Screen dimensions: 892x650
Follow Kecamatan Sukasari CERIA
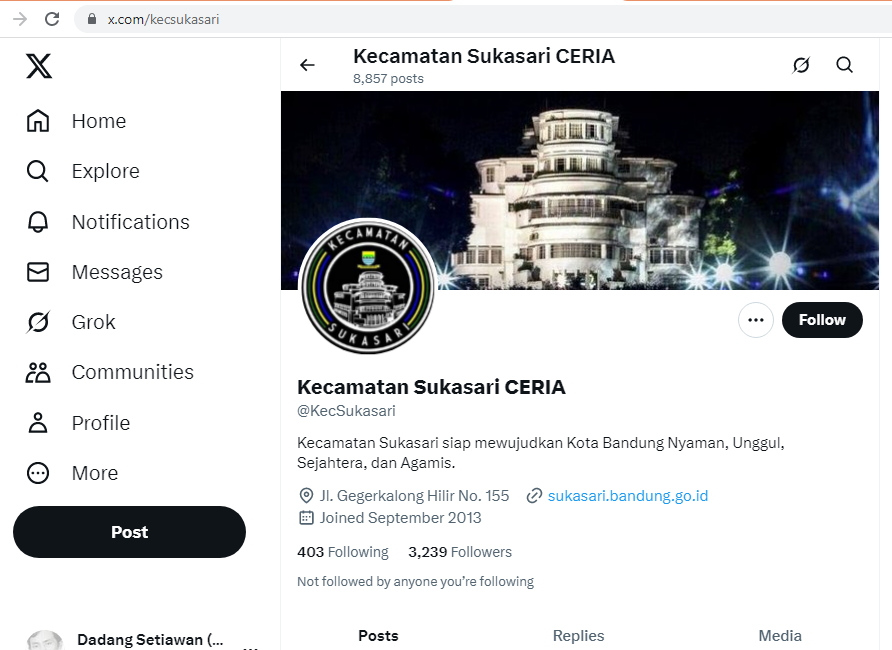click(822, 320)
